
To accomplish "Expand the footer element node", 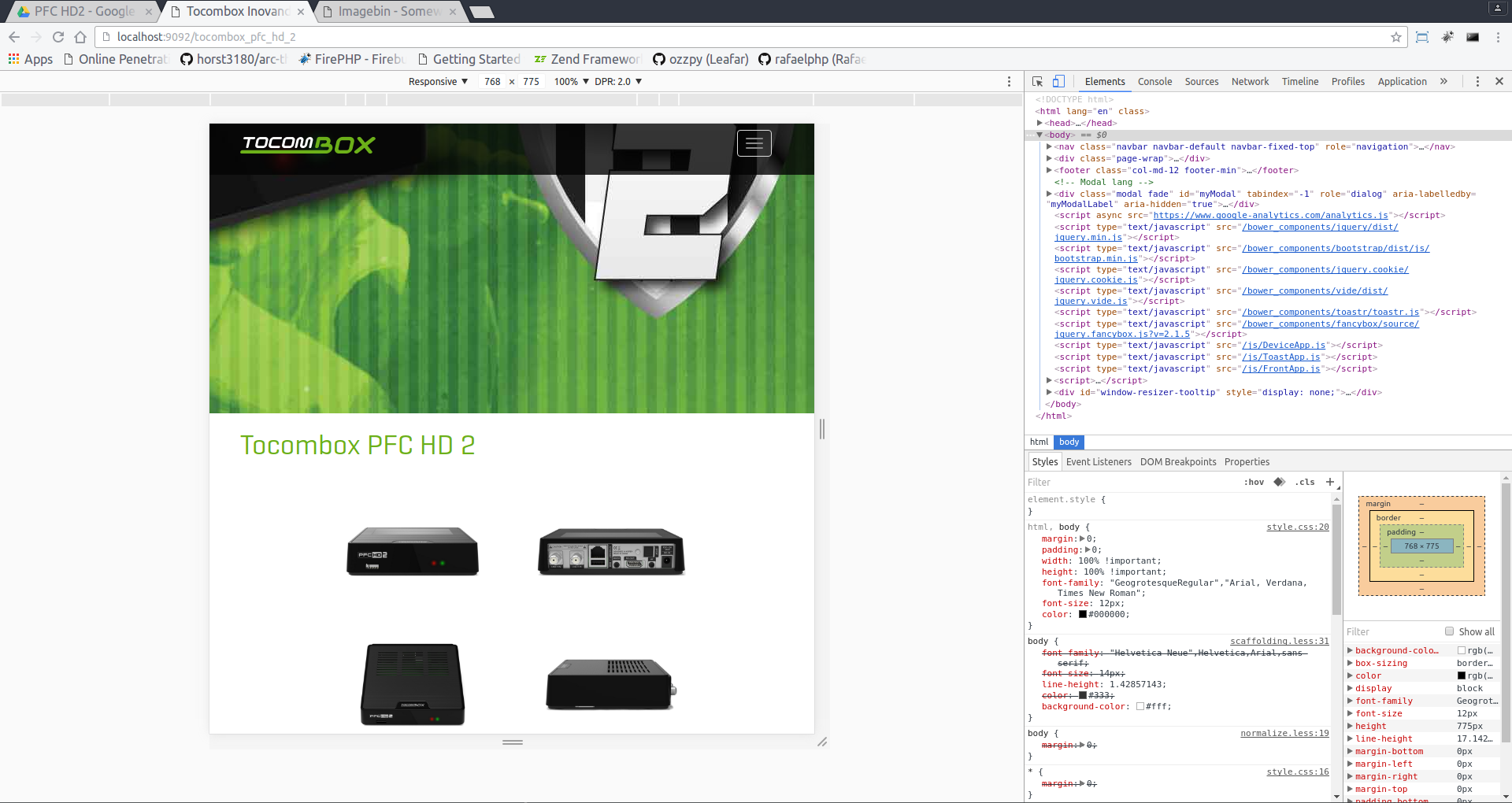I will [1049, 170].
